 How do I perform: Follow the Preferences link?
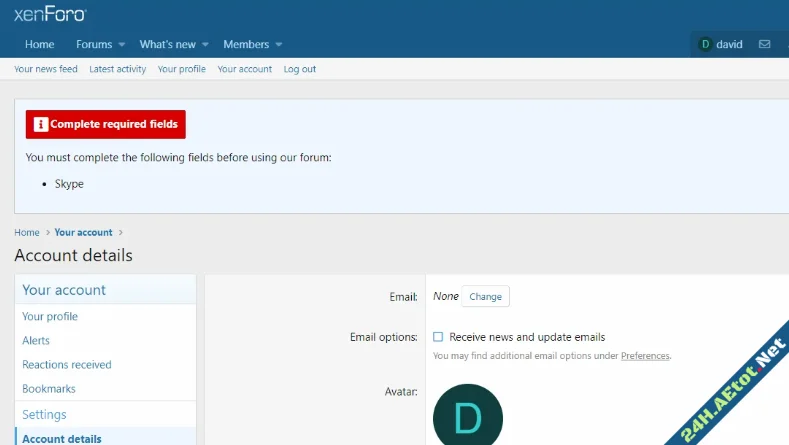[644, 356]
